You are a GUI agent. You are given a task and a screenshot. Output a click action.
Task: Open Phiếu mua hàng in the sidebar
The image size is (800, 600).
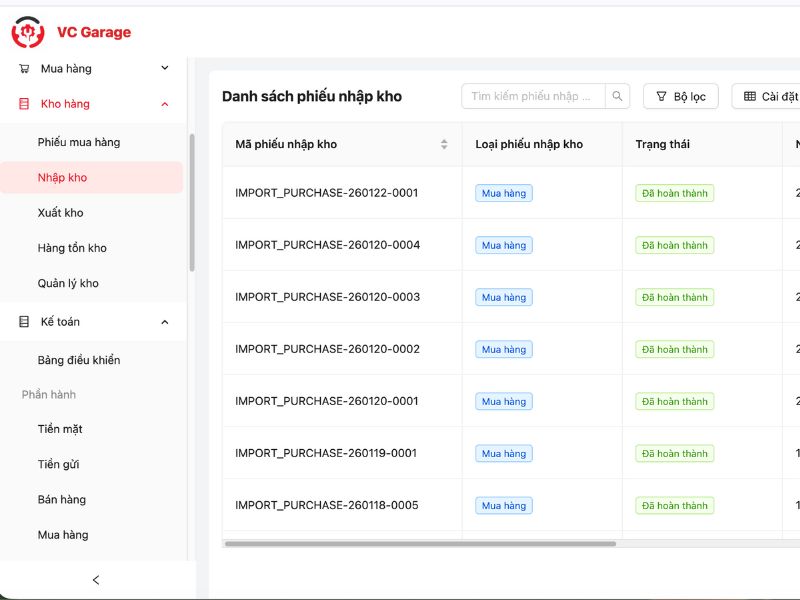[x=79, y=142]
